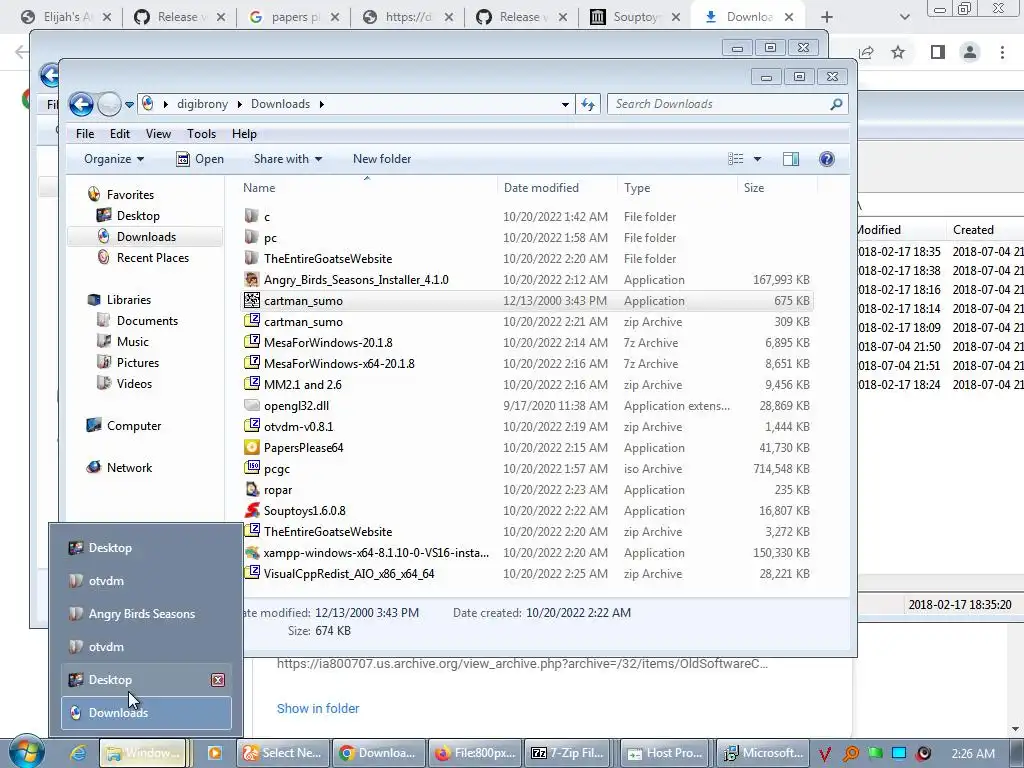Click the taskbar clock showing 2:26 AM

coord(973,754)
